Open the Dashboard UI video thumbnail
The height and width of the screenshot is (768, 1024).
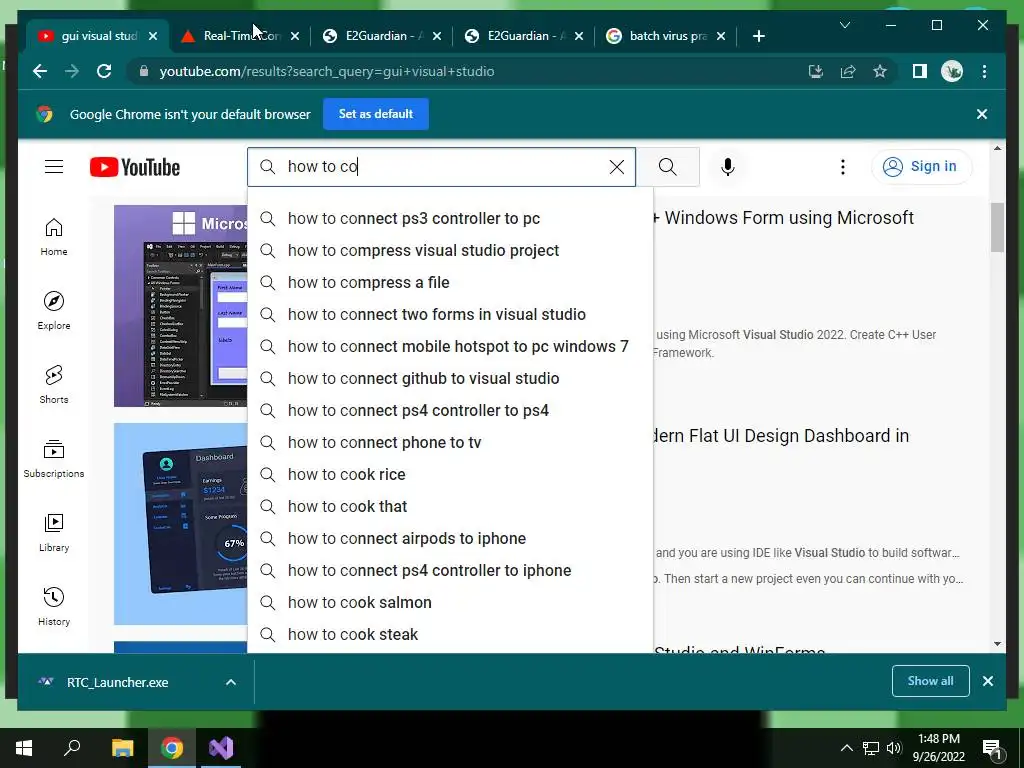(x=180, y=524)
